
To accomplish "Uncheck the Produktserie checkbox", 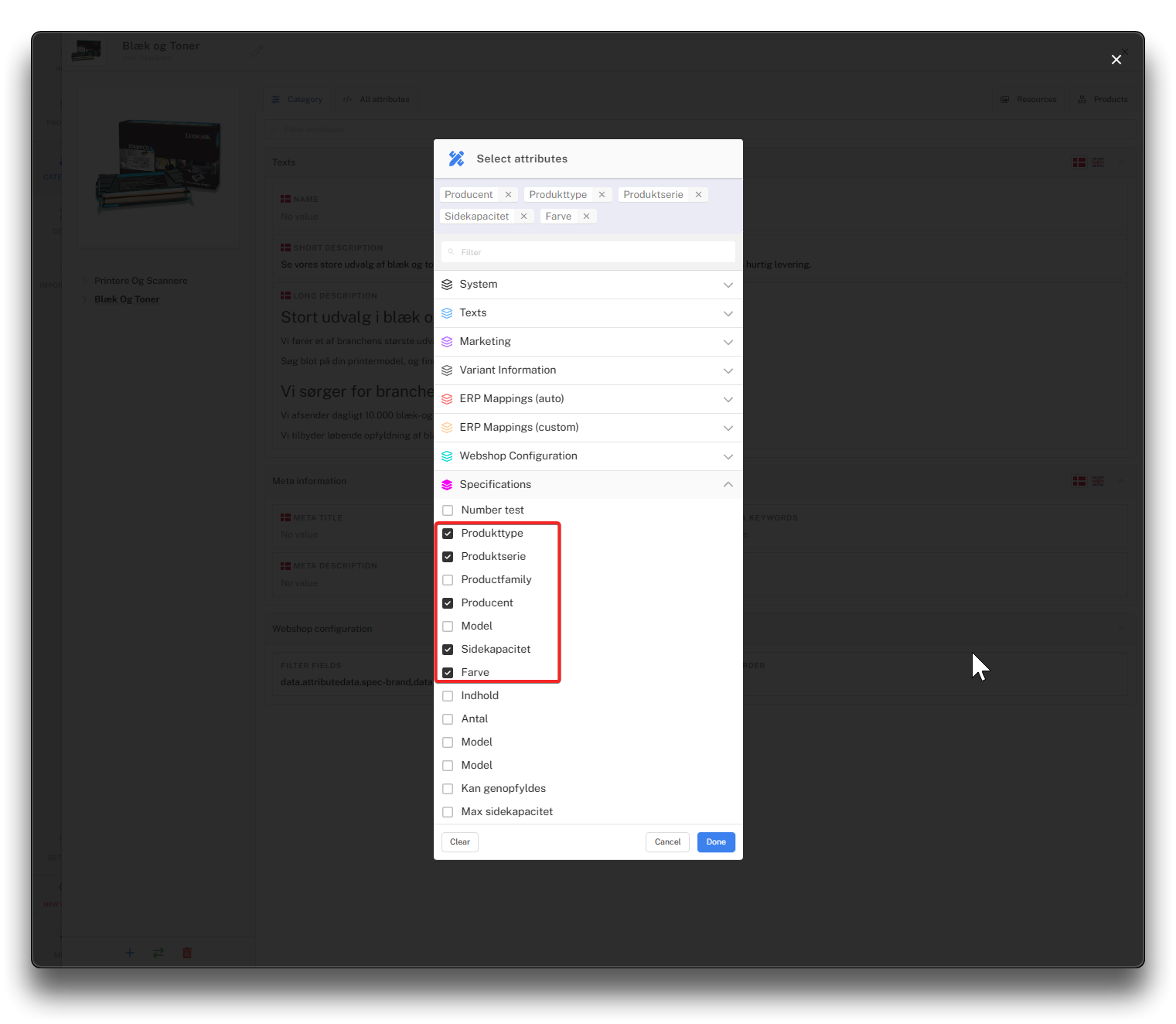I will [x=448, y=557].
